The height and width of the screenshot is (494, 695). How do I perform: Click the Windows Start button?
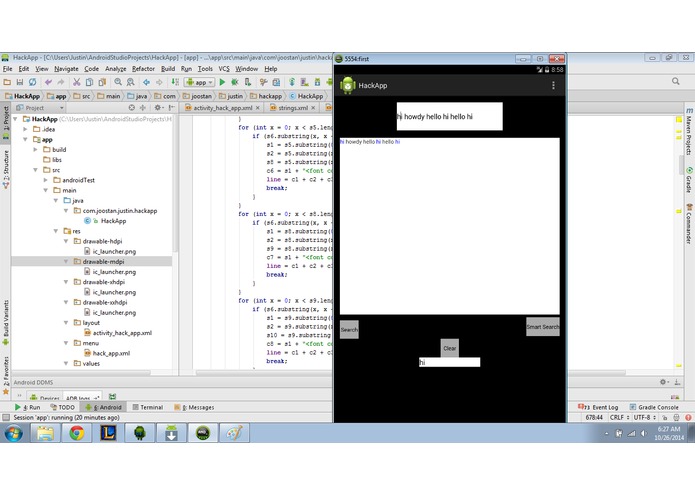coord(13,433)
